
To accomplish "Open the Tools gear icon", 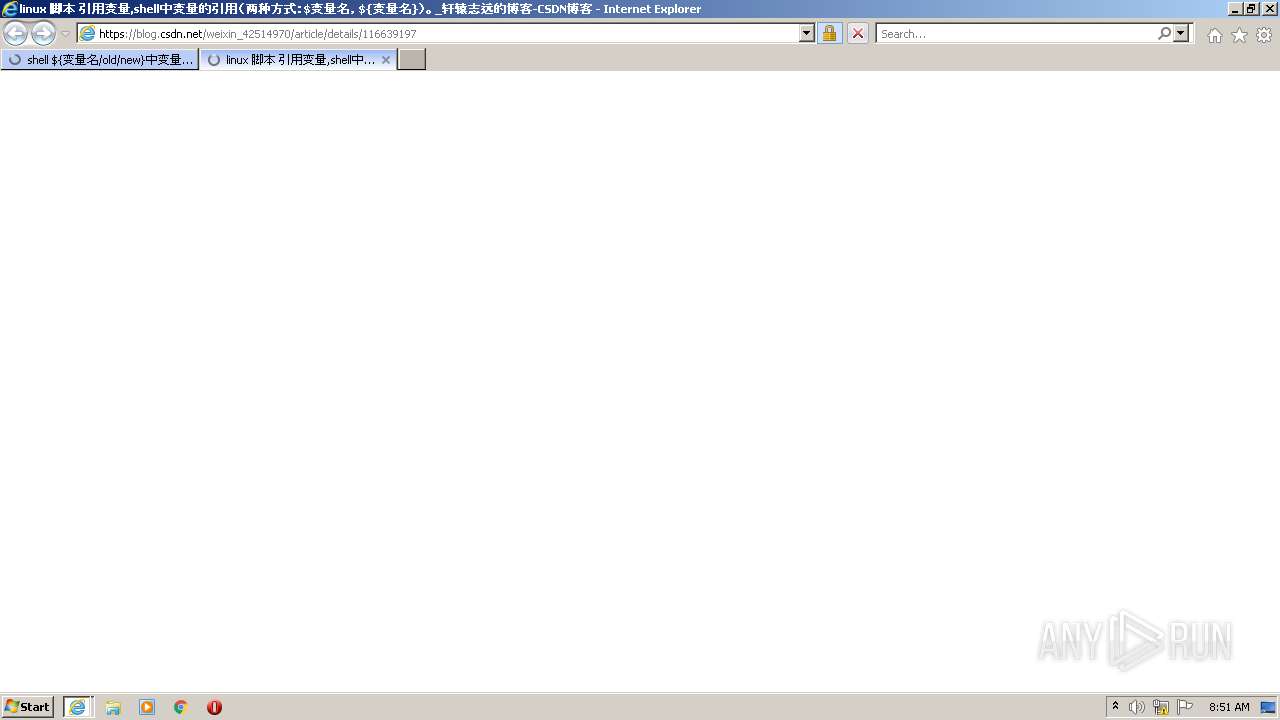I will (x=1264, y=35).
